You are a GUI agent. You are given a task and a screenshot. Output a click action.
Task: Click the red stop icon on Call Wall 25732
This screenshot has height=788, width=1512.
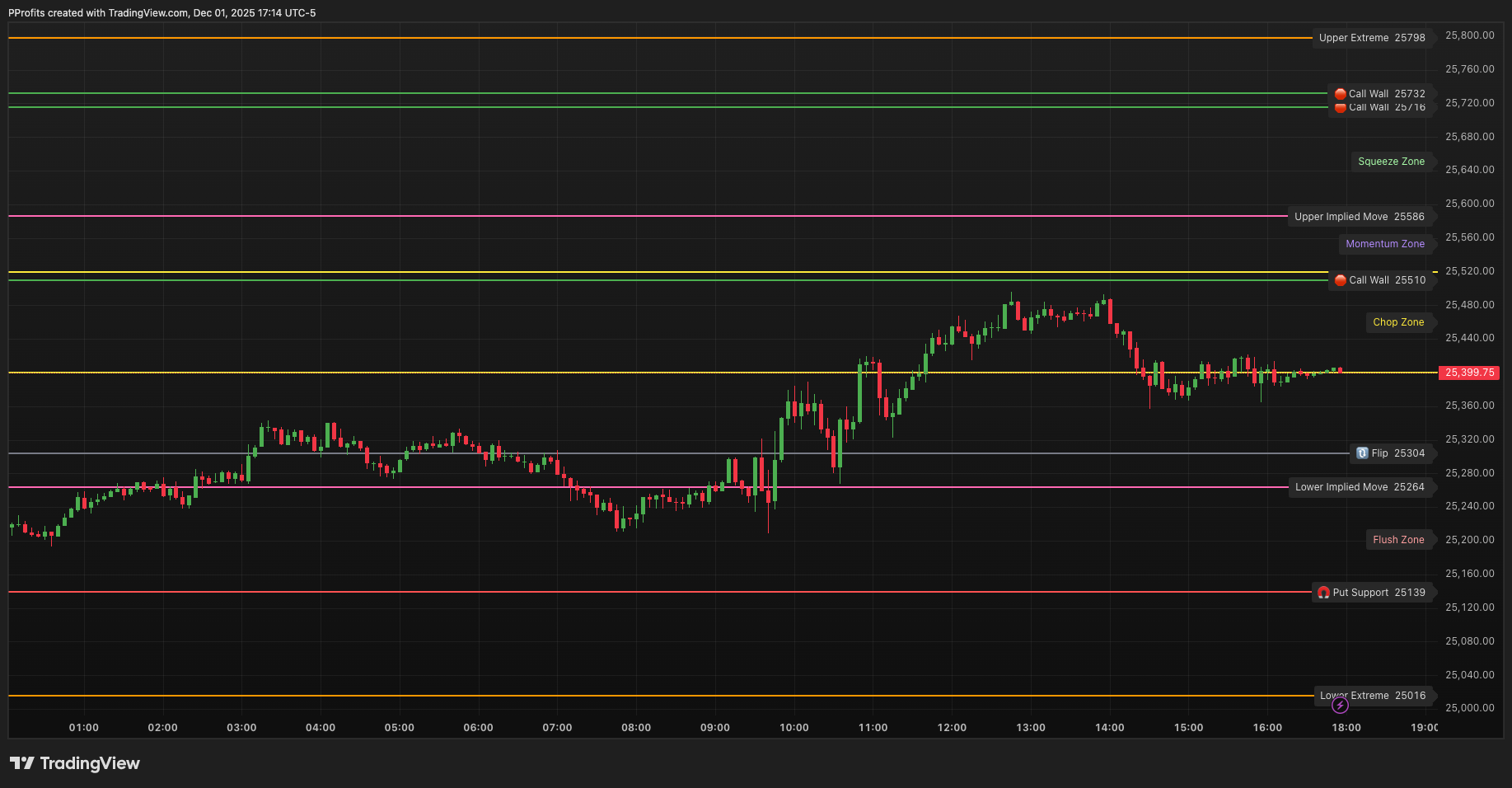pyautogui.click(x=1339, y=93)
